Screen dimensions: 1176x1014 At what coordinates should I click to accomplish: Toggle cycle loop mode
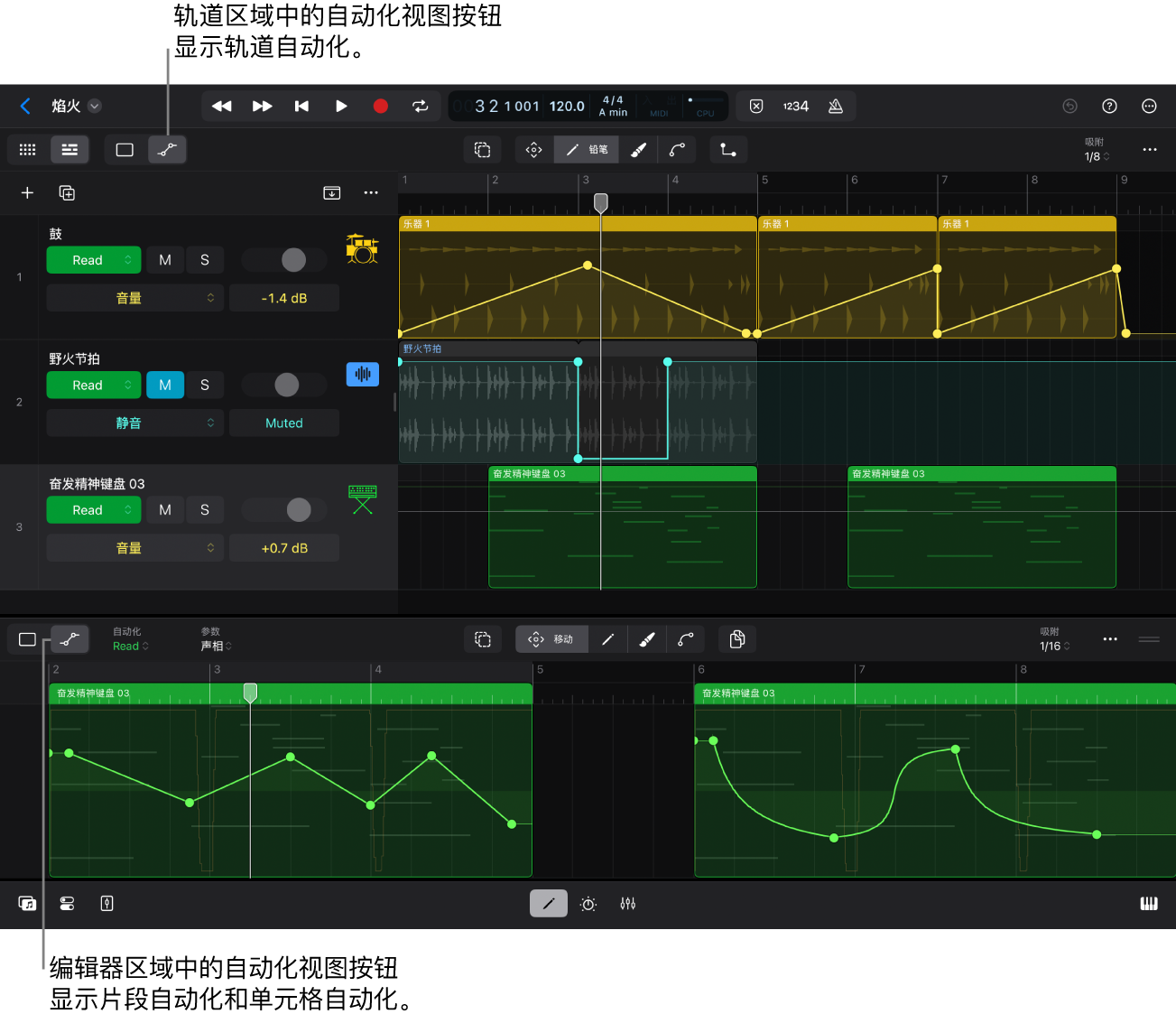(420, 106)
